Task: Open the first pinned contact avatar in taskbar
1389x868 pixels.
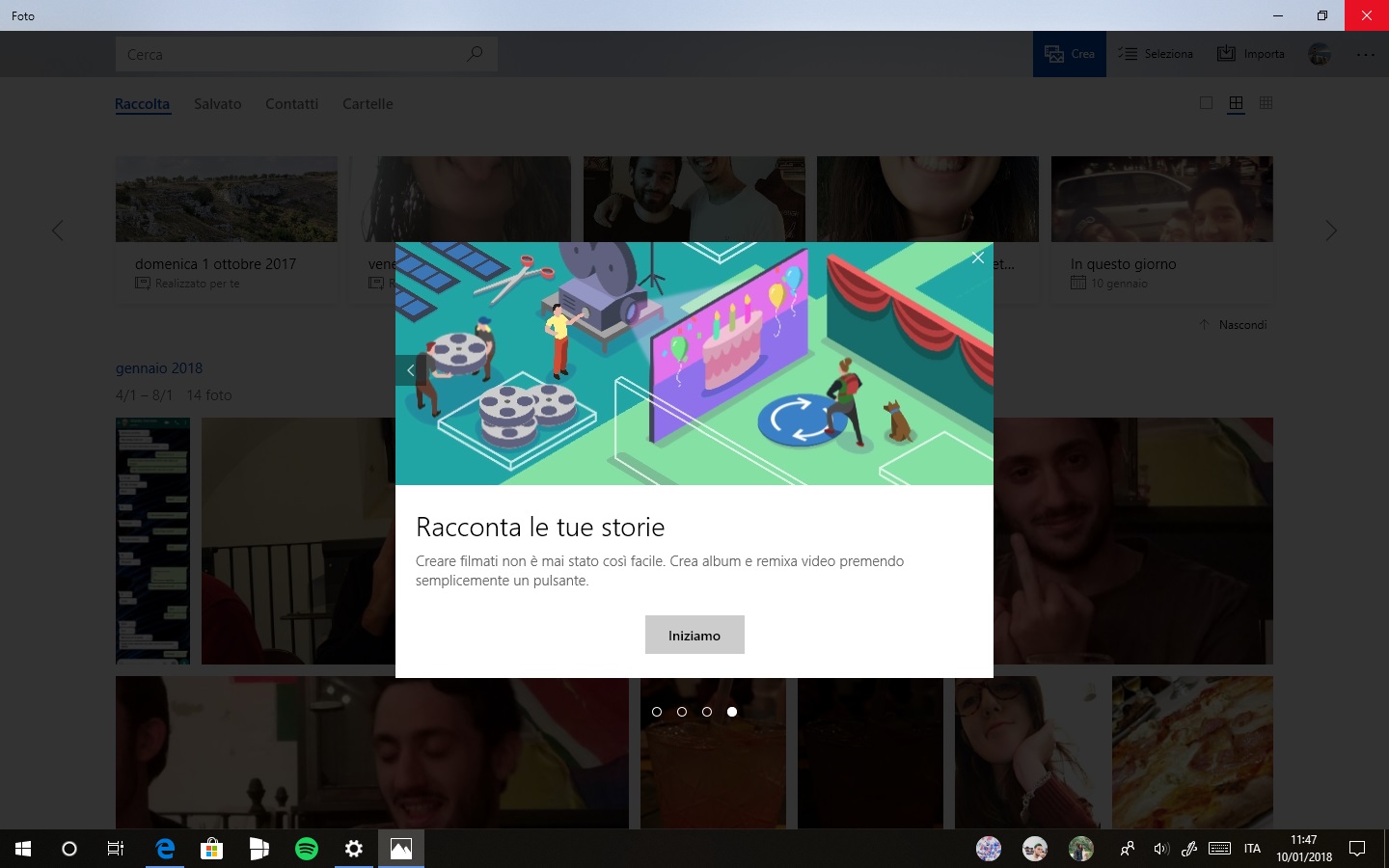Action: pos(989,849)
